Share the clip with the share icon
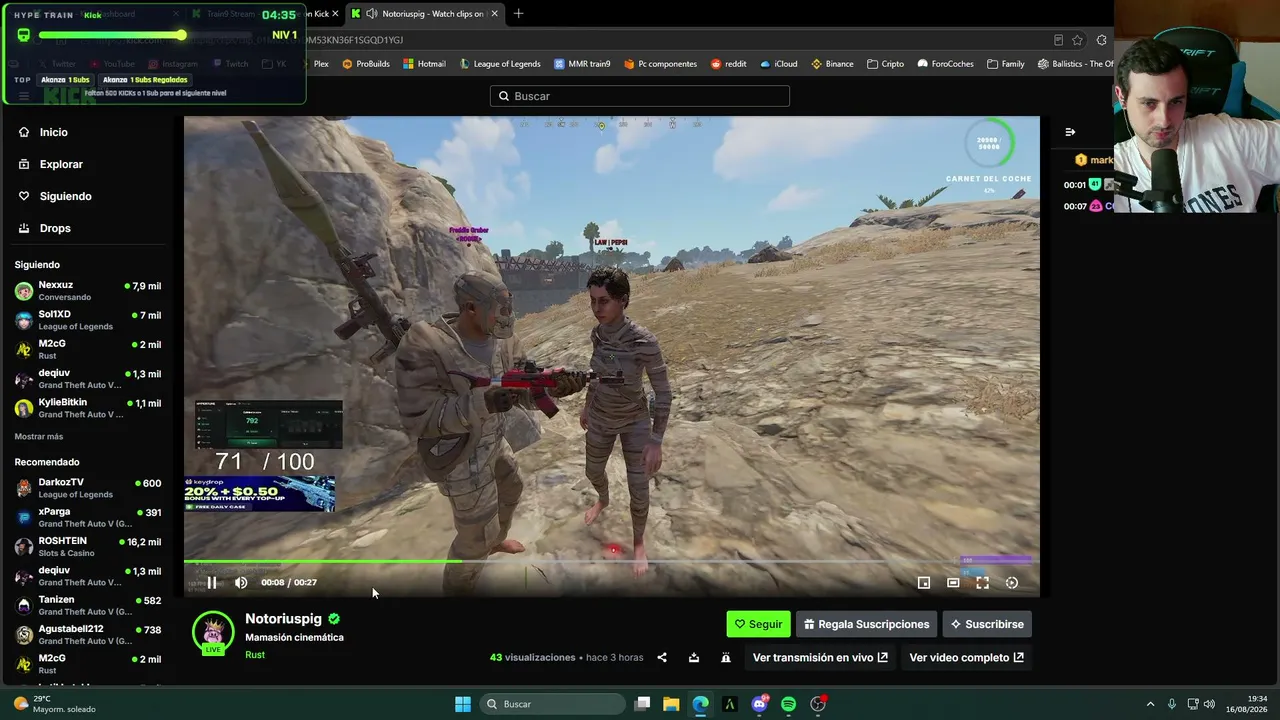Screen dimensions: 1280x720 point(662,657)
